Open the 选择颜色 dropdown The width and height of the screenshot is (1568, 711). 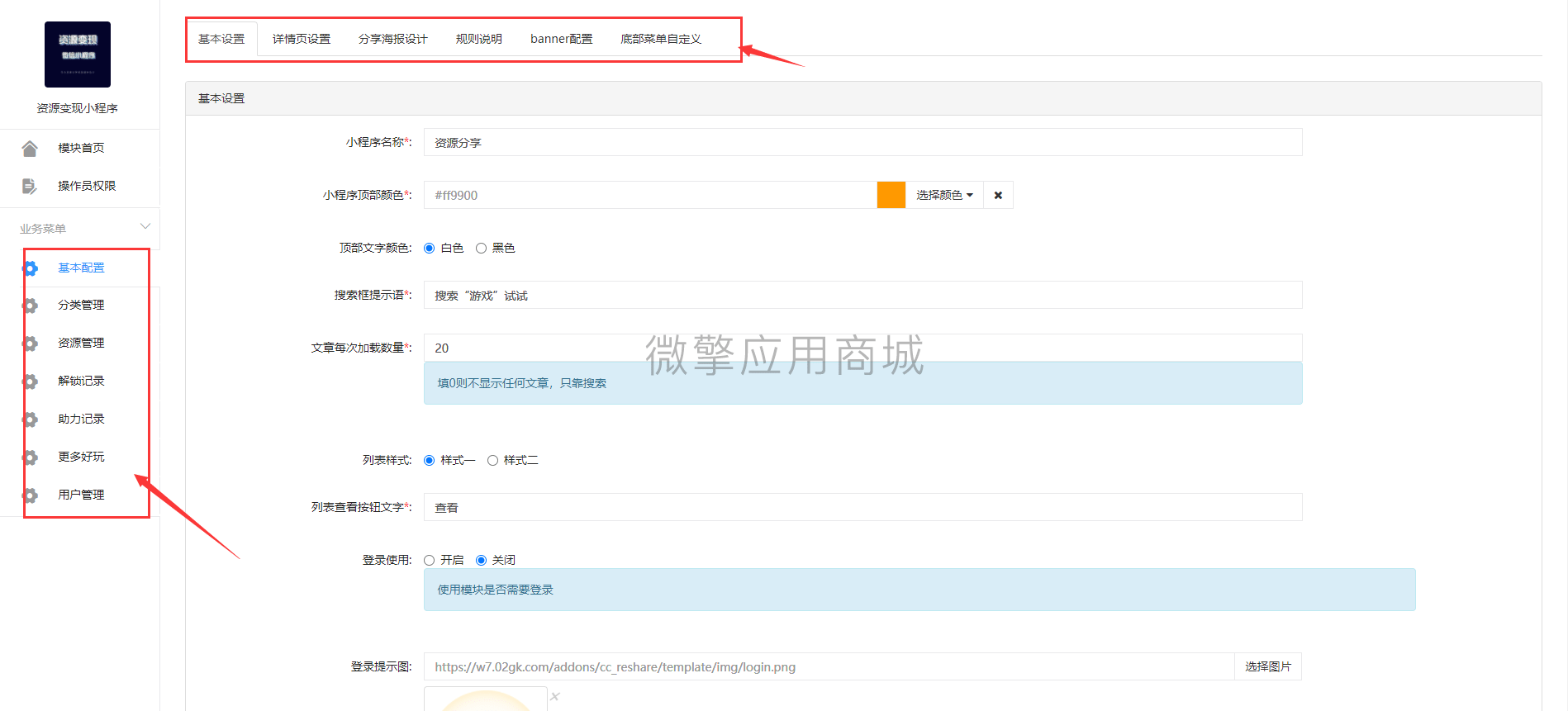point(944,195)
